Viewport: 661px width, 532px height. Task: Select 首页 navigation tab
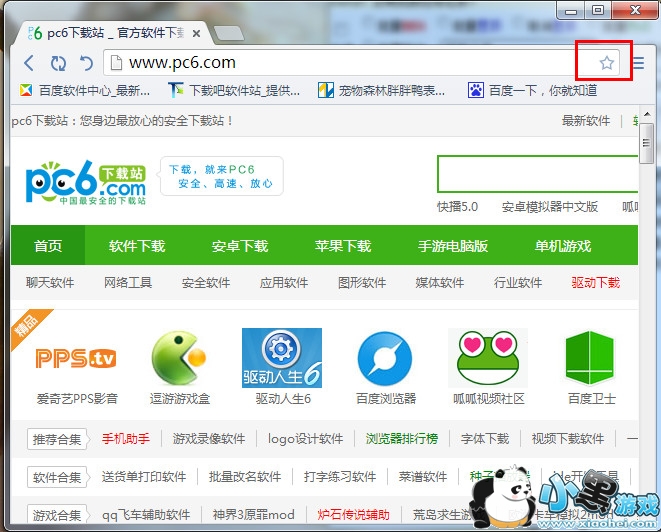48,245
